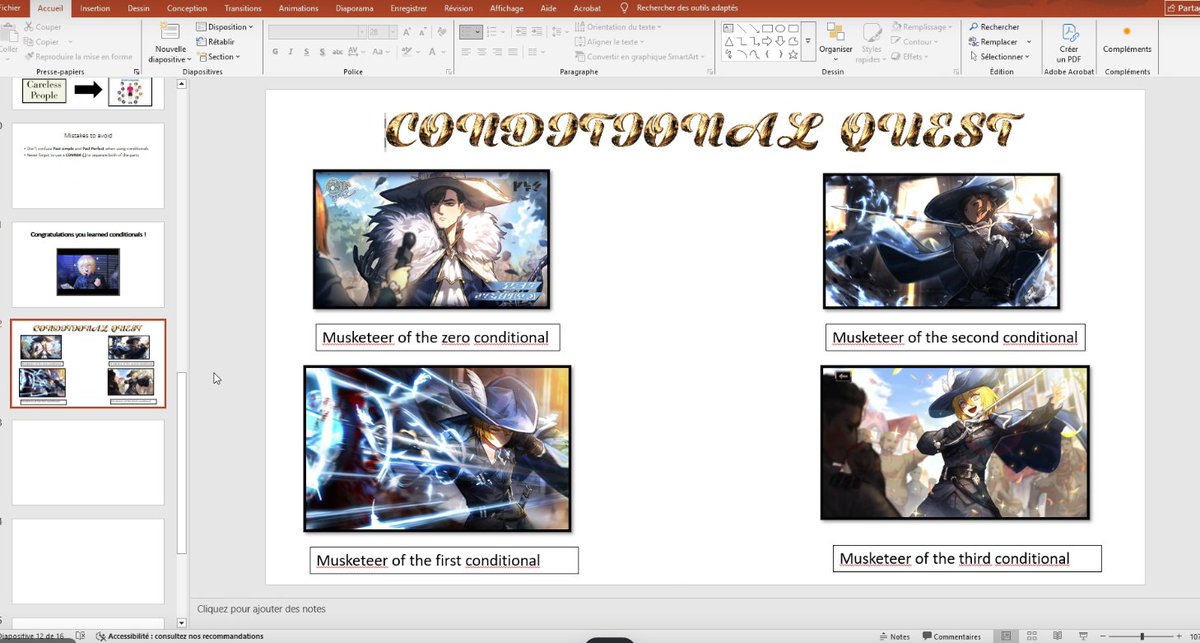The width and height of the screenshot is (1200, 643).
Task: Open the Fichier menu
Action: 10,8
